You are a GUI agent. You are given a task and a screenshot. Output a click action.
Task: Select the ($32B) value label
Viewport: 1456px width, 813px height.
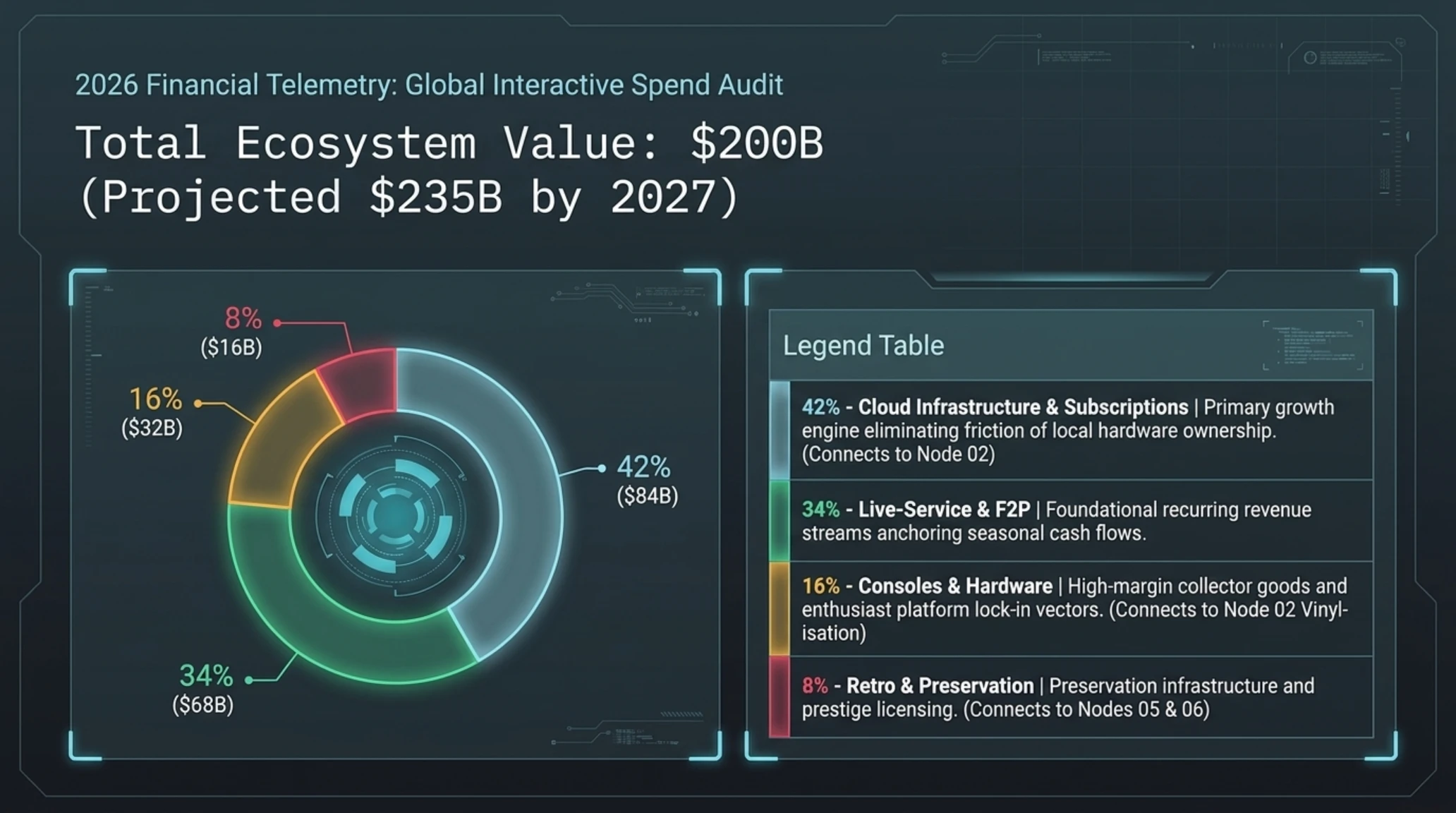152,428
